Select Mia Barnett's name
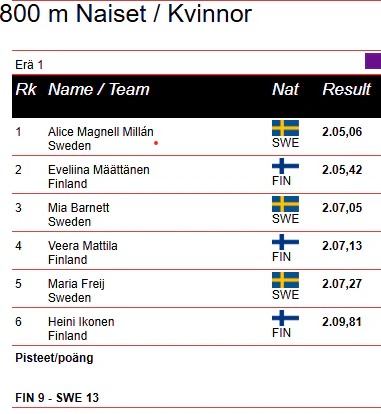 pyautogui.click(x=79, y=208)
